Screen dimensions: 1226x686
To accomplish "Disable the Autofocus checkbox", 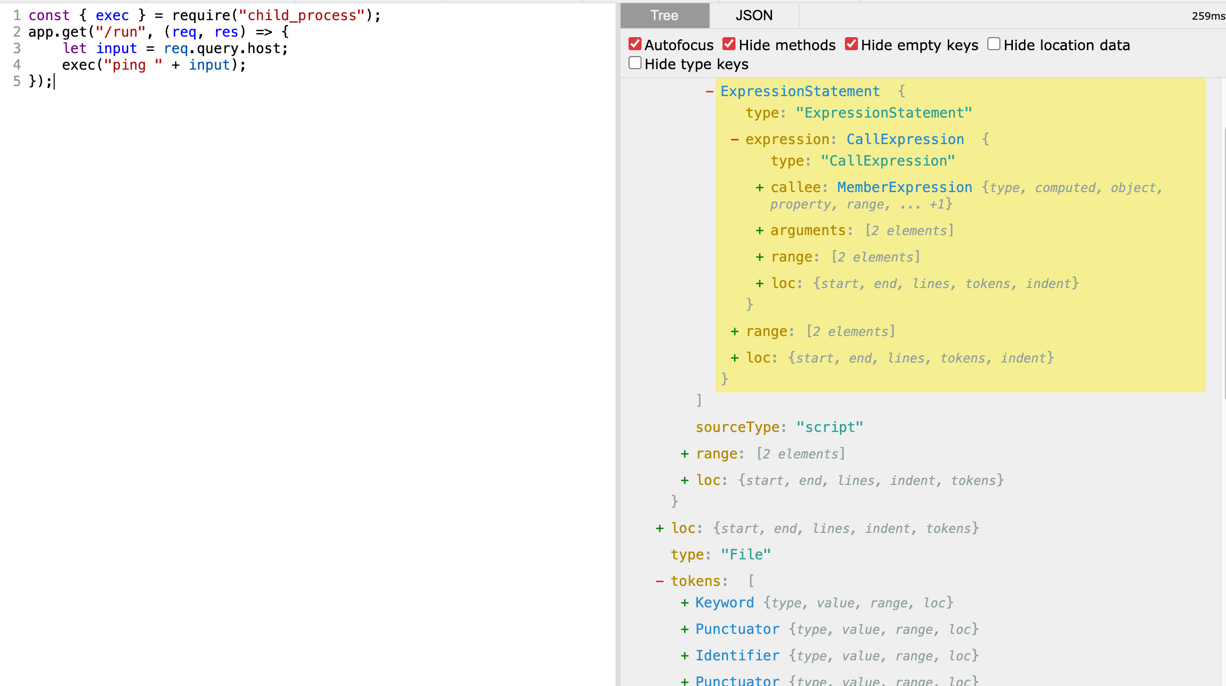I will (635, 44).
